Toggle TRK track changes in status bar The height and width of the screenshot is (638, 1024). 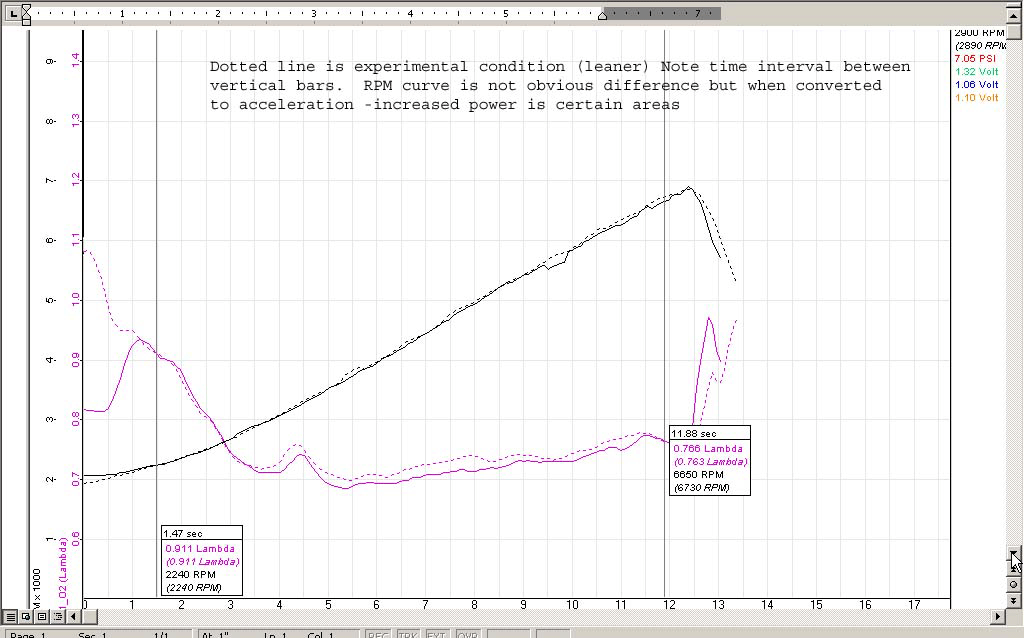(408, 635)
